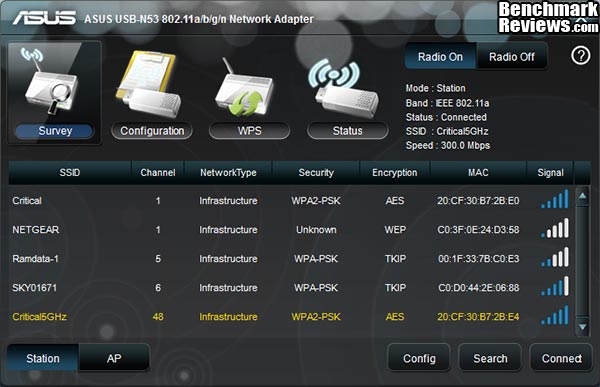Click TKIP encryption cell of Ramdata-1

click(x=395, y=259)
